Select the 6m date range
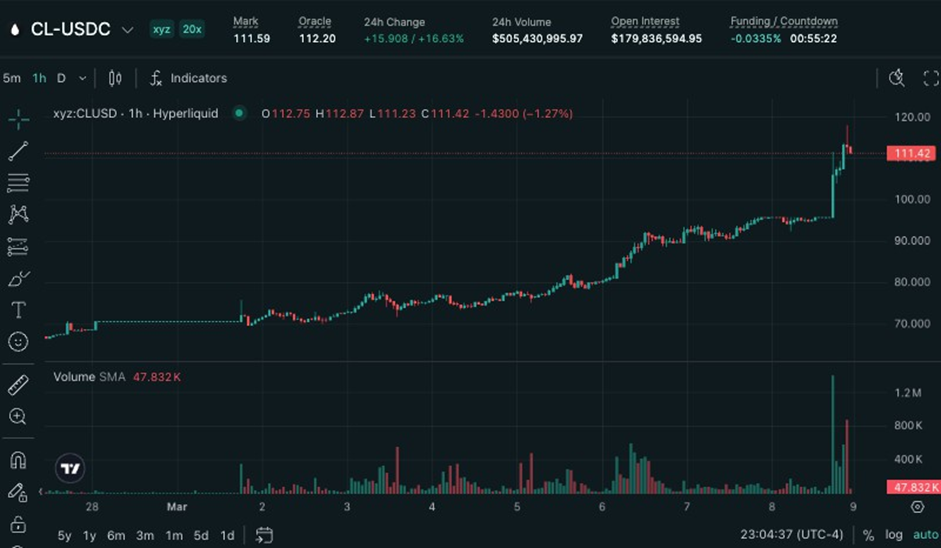 (116, 535)
